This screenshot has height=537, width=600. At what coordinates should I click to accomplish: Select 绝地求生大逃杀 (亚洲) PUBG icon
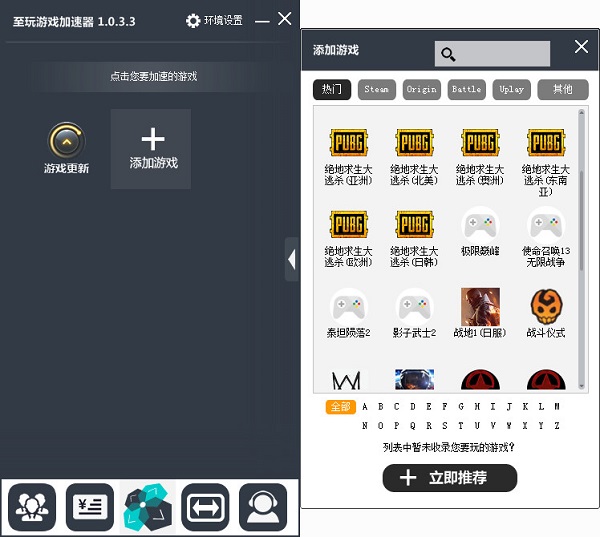click(349, 142)
